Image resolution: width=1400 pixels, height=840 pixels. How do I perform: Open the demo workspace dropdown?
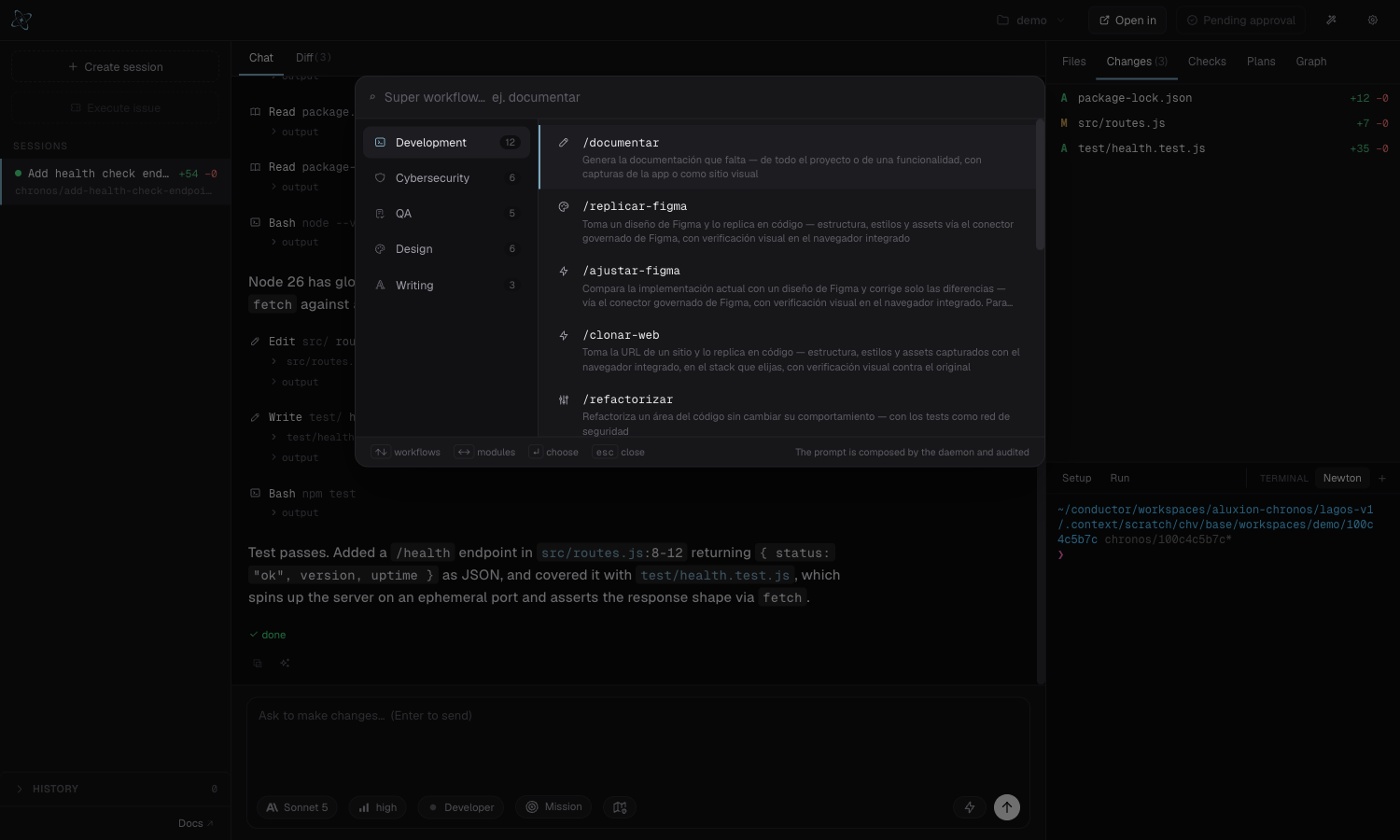1031,21
